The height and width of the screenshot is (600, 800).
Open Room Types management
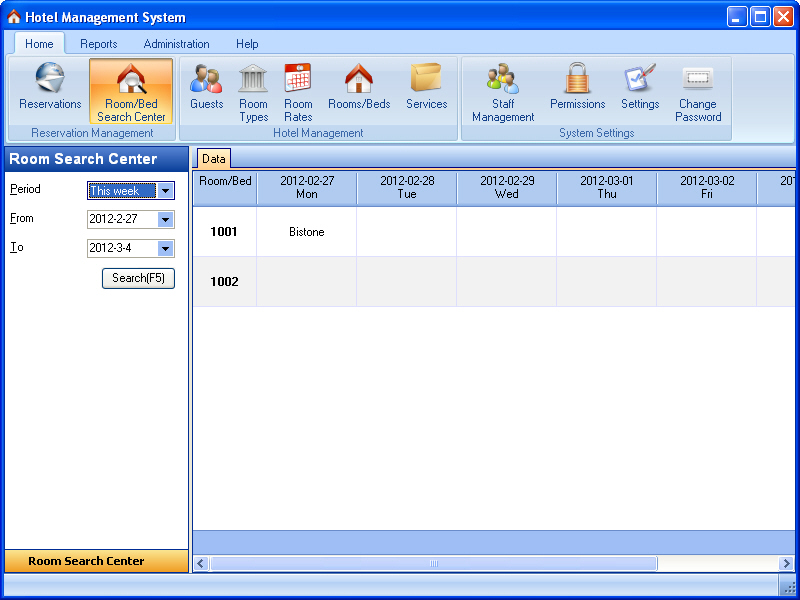(x=253, y=88)
